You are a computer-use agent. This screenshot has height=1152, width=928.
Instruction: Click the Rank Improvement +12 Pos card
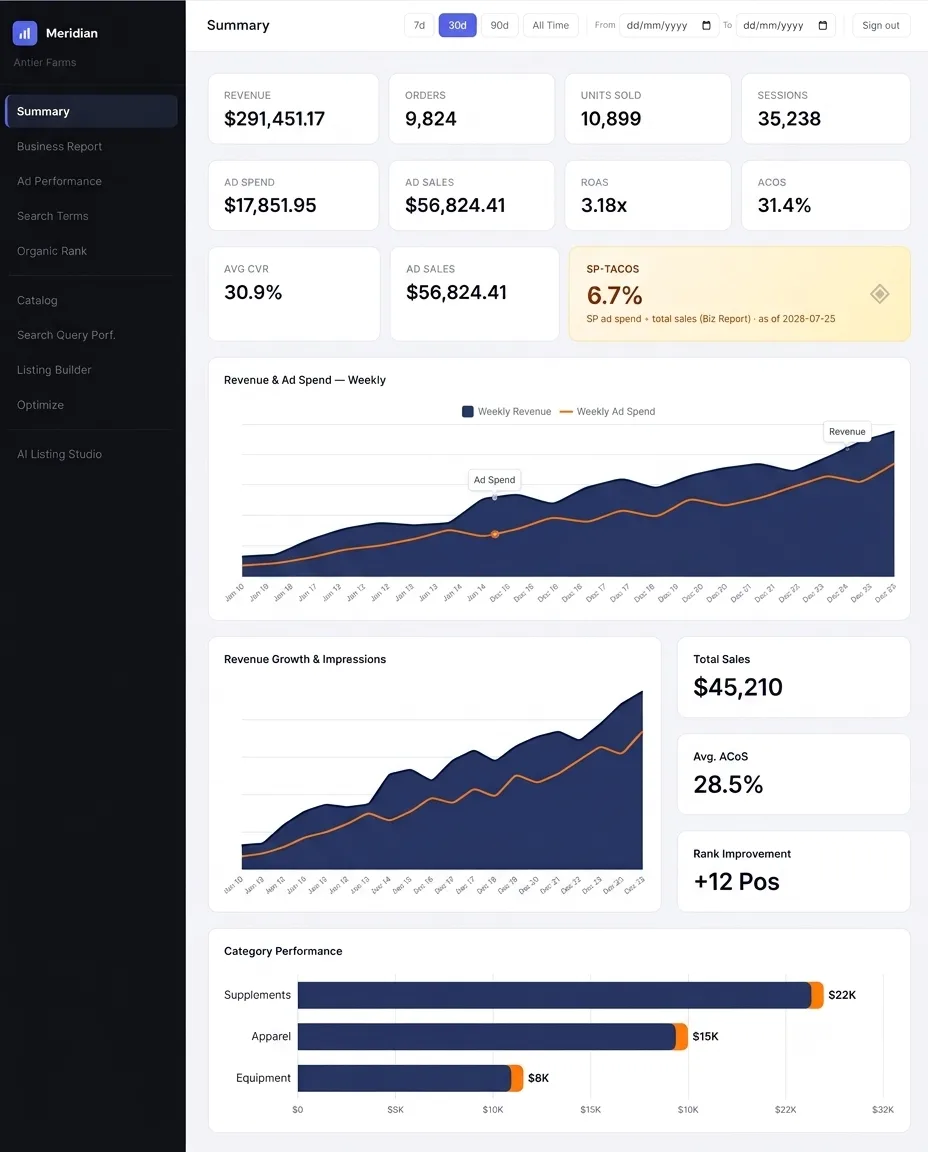click(x=794, y=871)
